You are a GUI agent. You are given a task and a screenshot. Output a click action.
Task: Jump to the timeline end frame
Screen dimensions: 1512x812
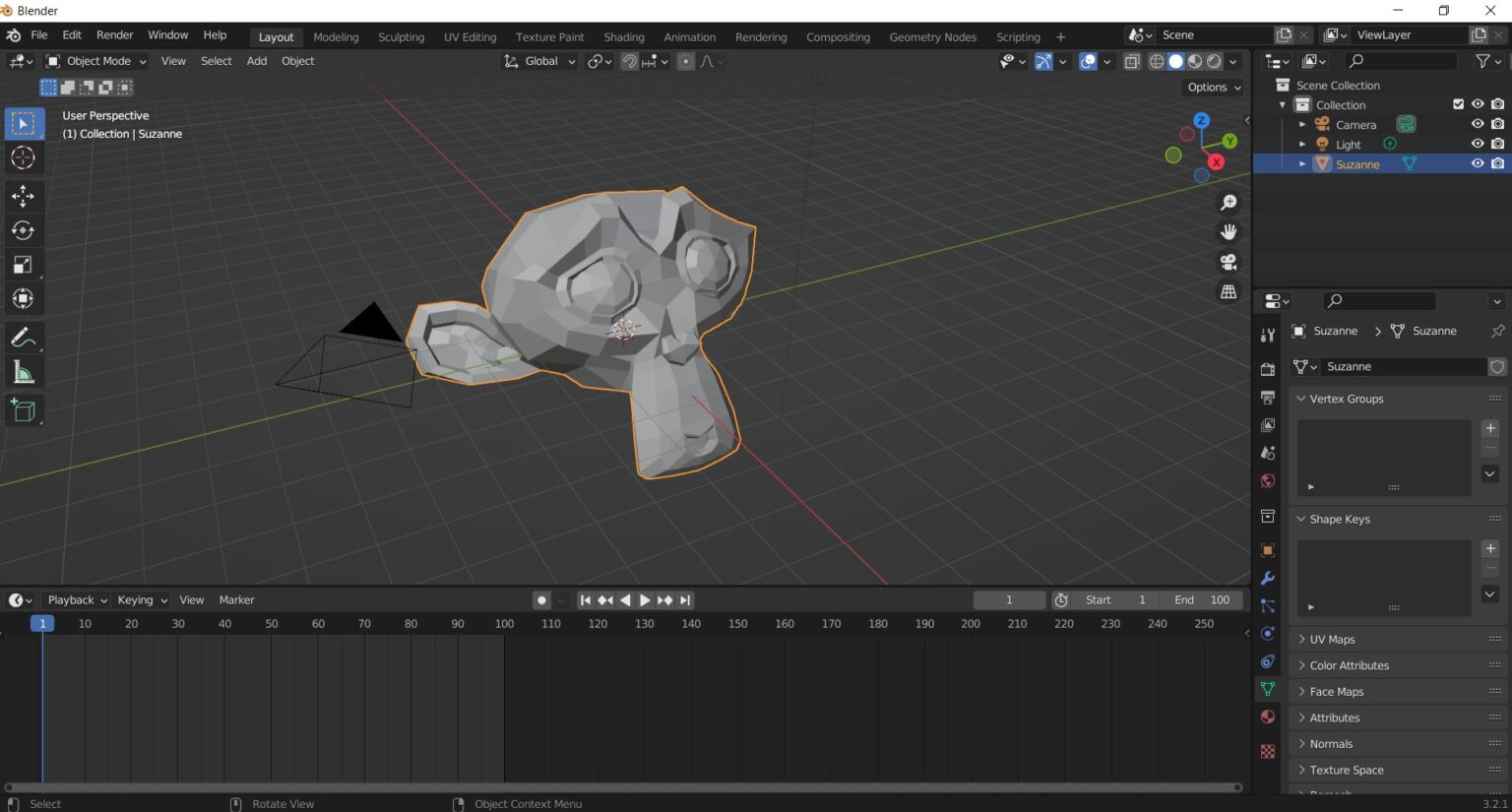[x=685, y=599]
